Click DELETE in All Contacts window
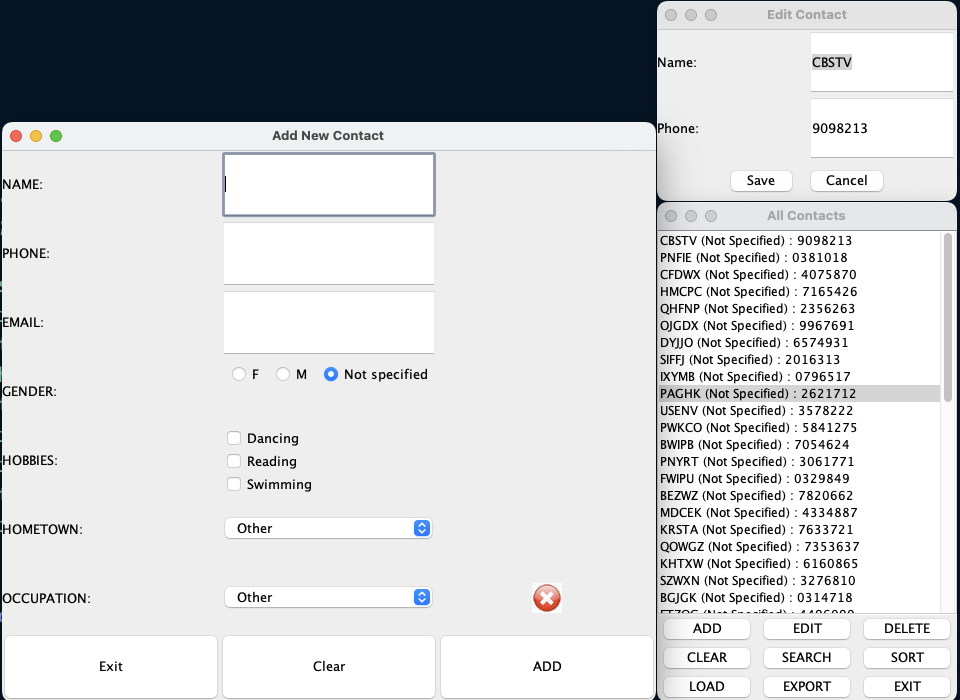Screen dimensions: 960x700 [x=907, y=628]
